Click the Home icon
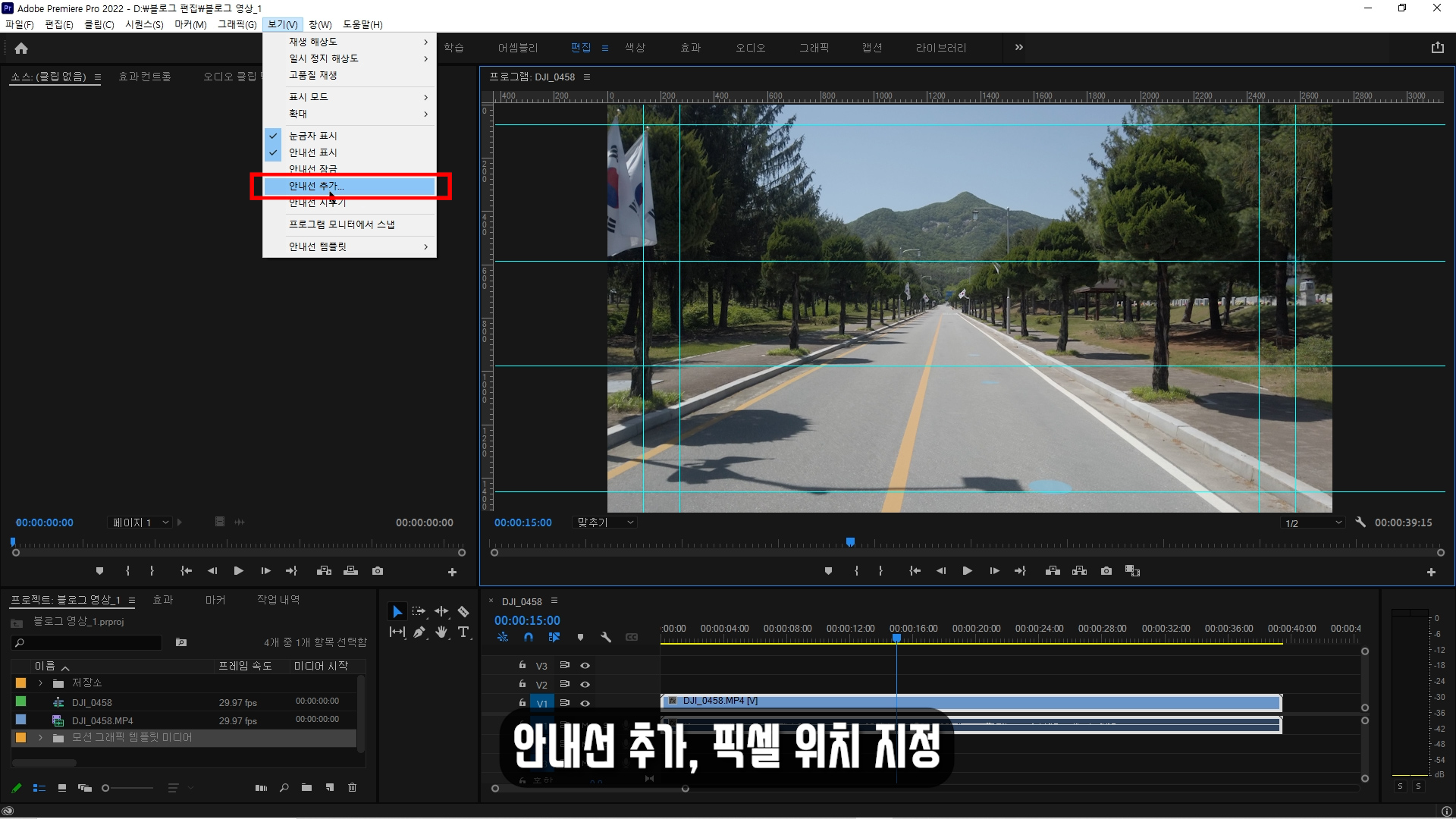1456x819 pixels. click(x=21, y=48)
